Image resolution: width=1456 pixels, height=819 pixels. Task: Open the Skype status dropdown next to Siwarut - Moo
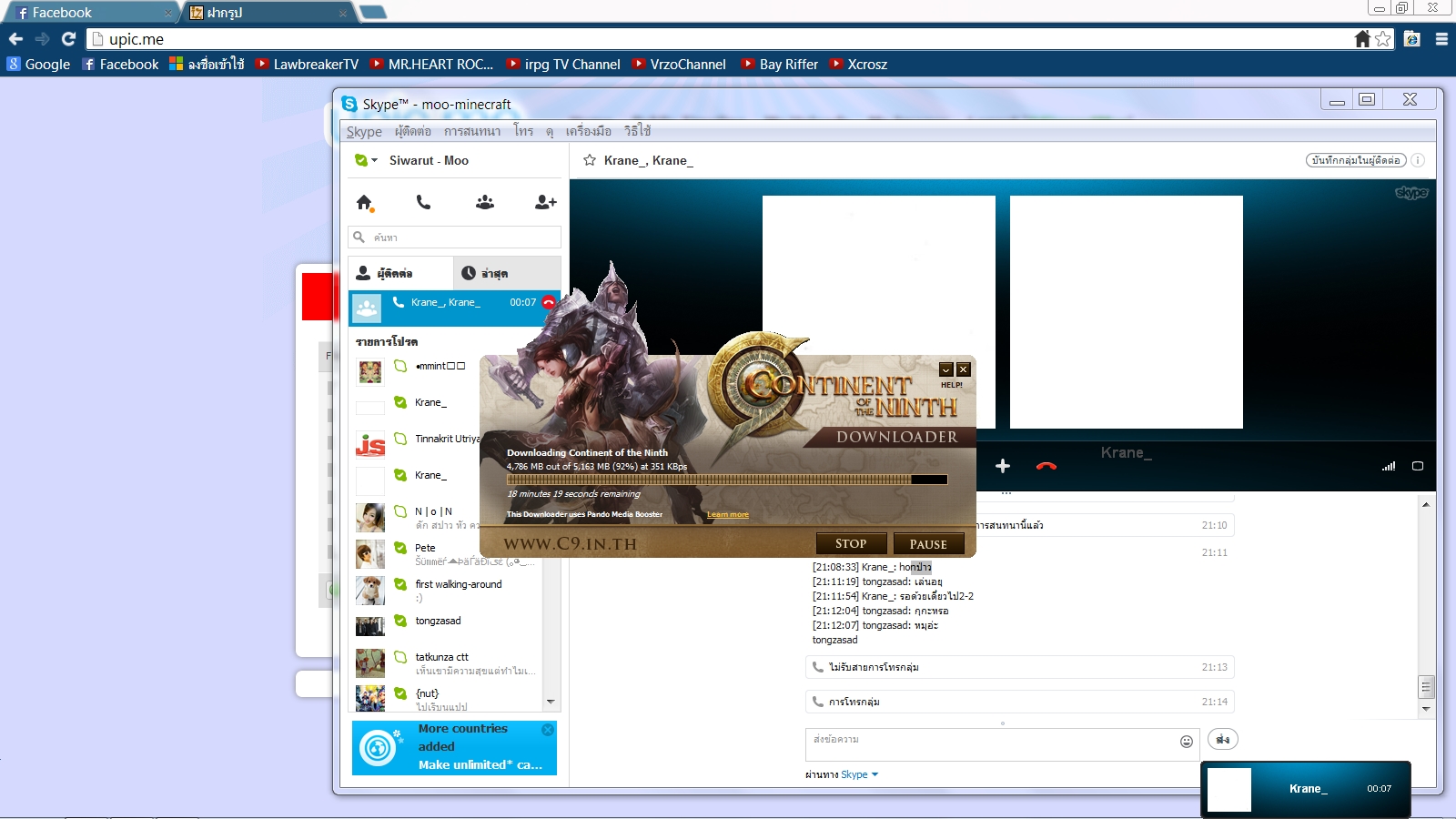[366, 160]
